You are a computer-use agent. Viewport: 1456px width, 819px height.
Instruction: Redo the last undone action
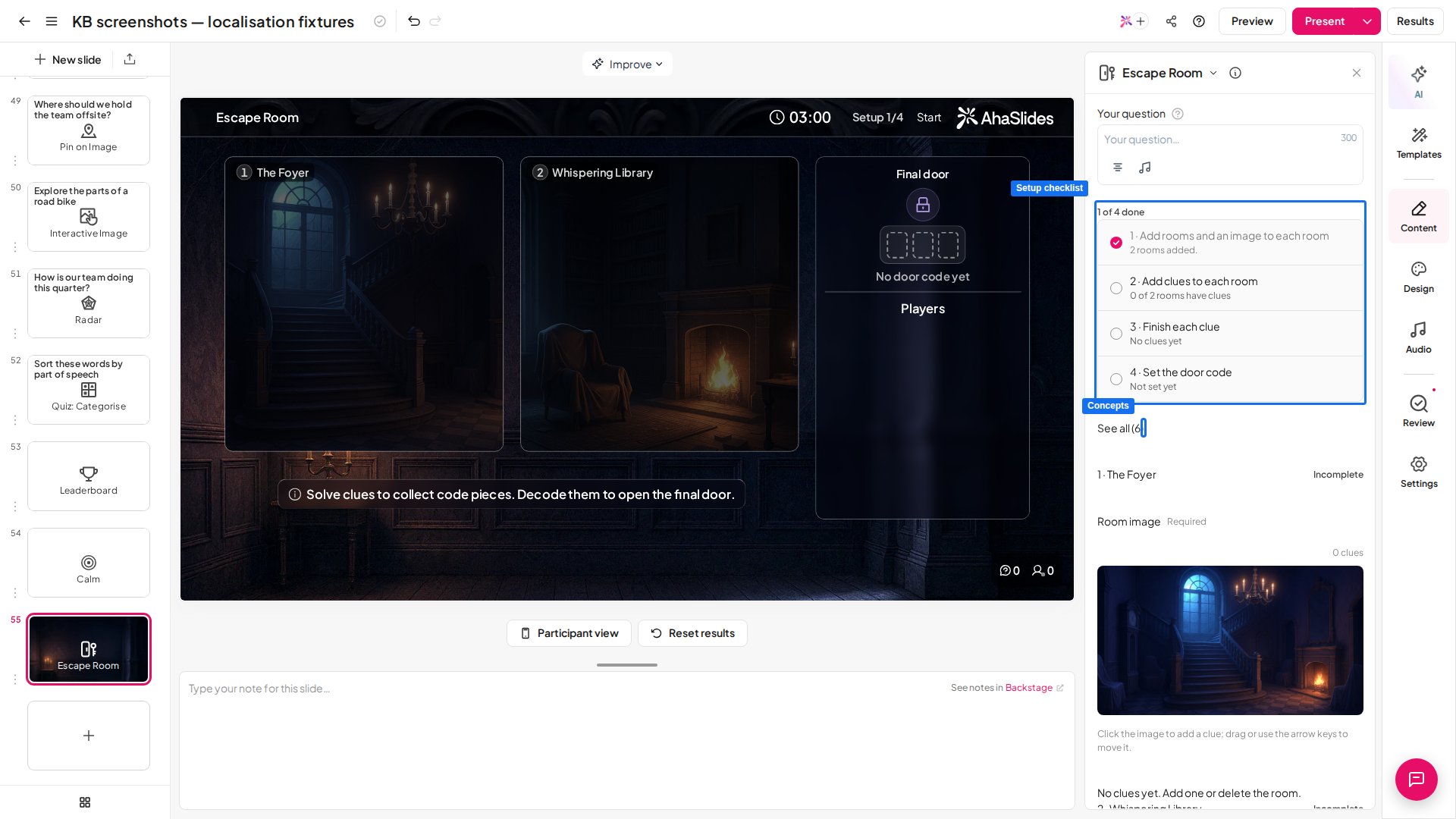coord(435,21)
